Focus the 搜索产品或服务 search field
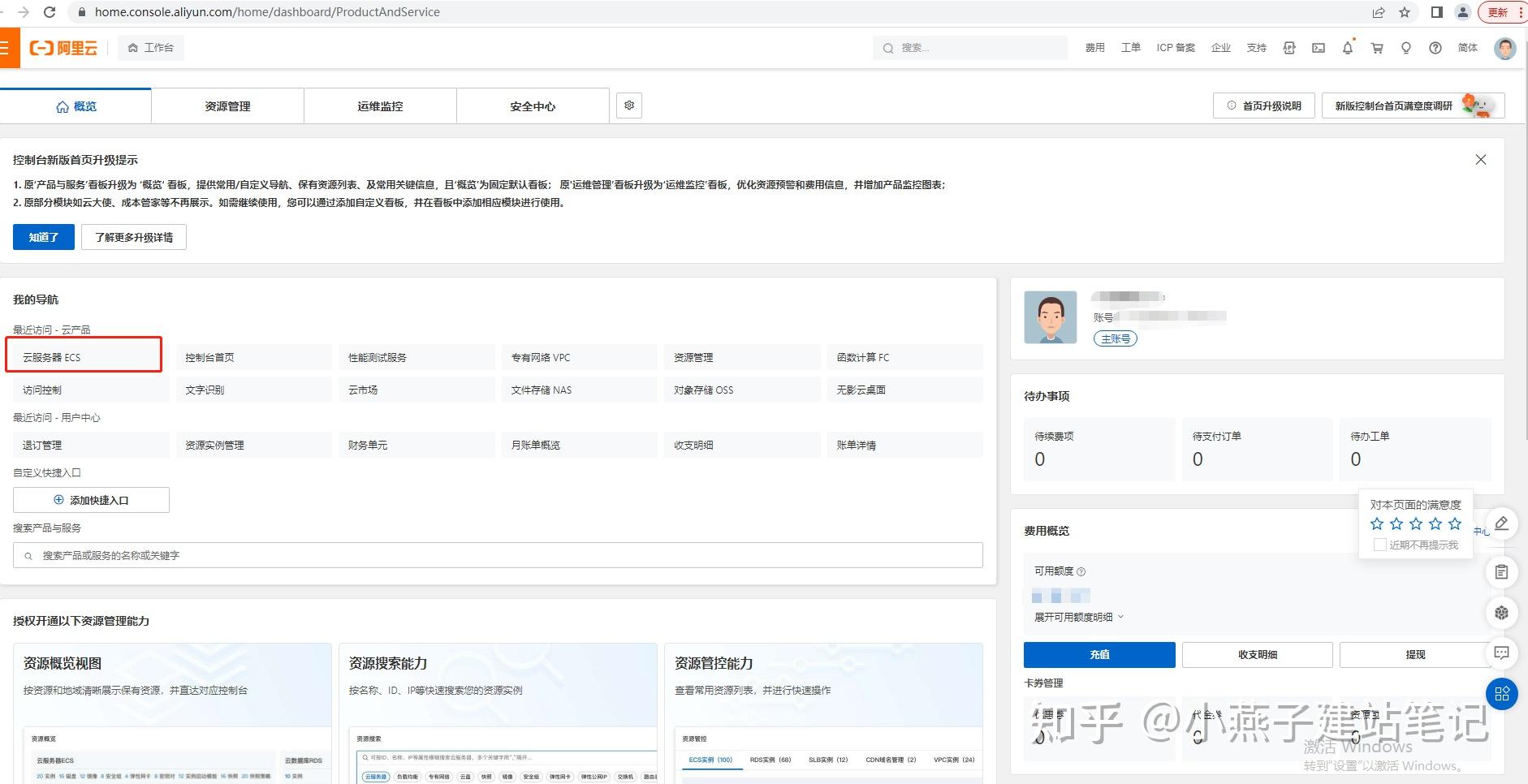 point(498,555)
